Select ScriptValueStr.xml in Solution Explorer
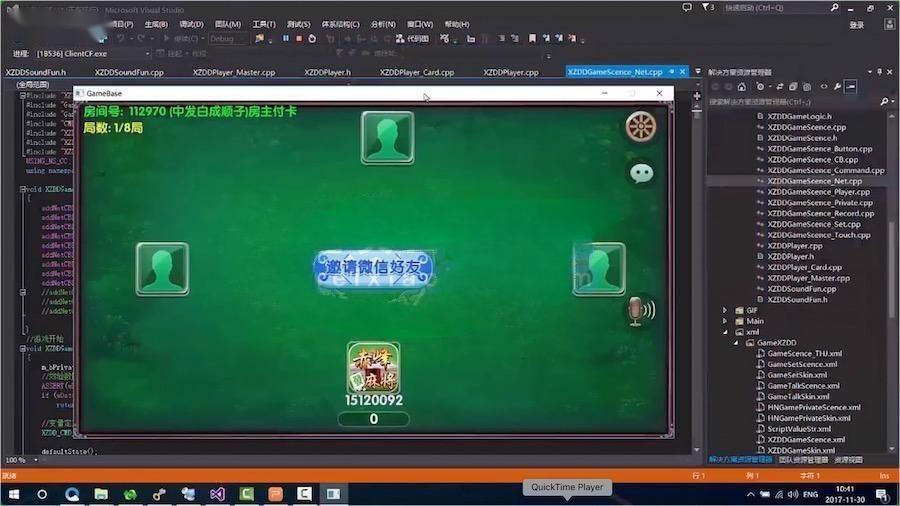 pyautogui.click(x=799, y=429)
